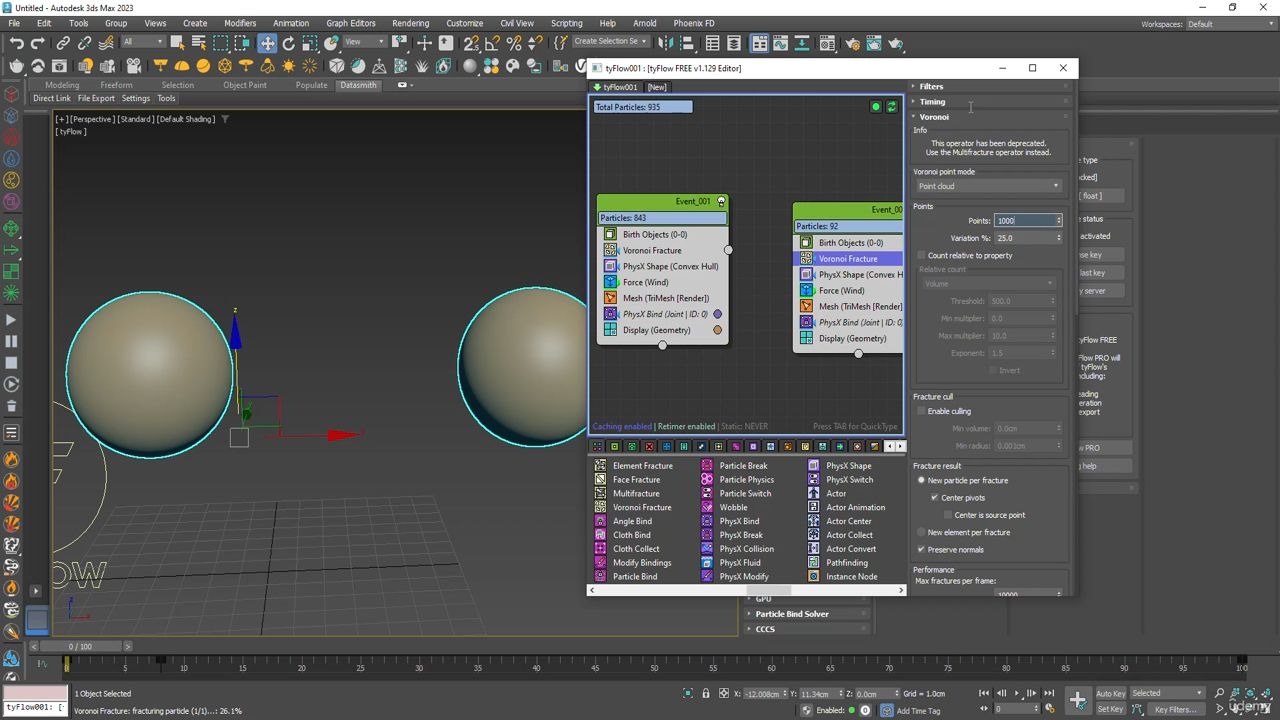Image resolution: width=1280 pixels, height=720 pixels.
Task: Check Center is source point option
Action: coord(947,515)
